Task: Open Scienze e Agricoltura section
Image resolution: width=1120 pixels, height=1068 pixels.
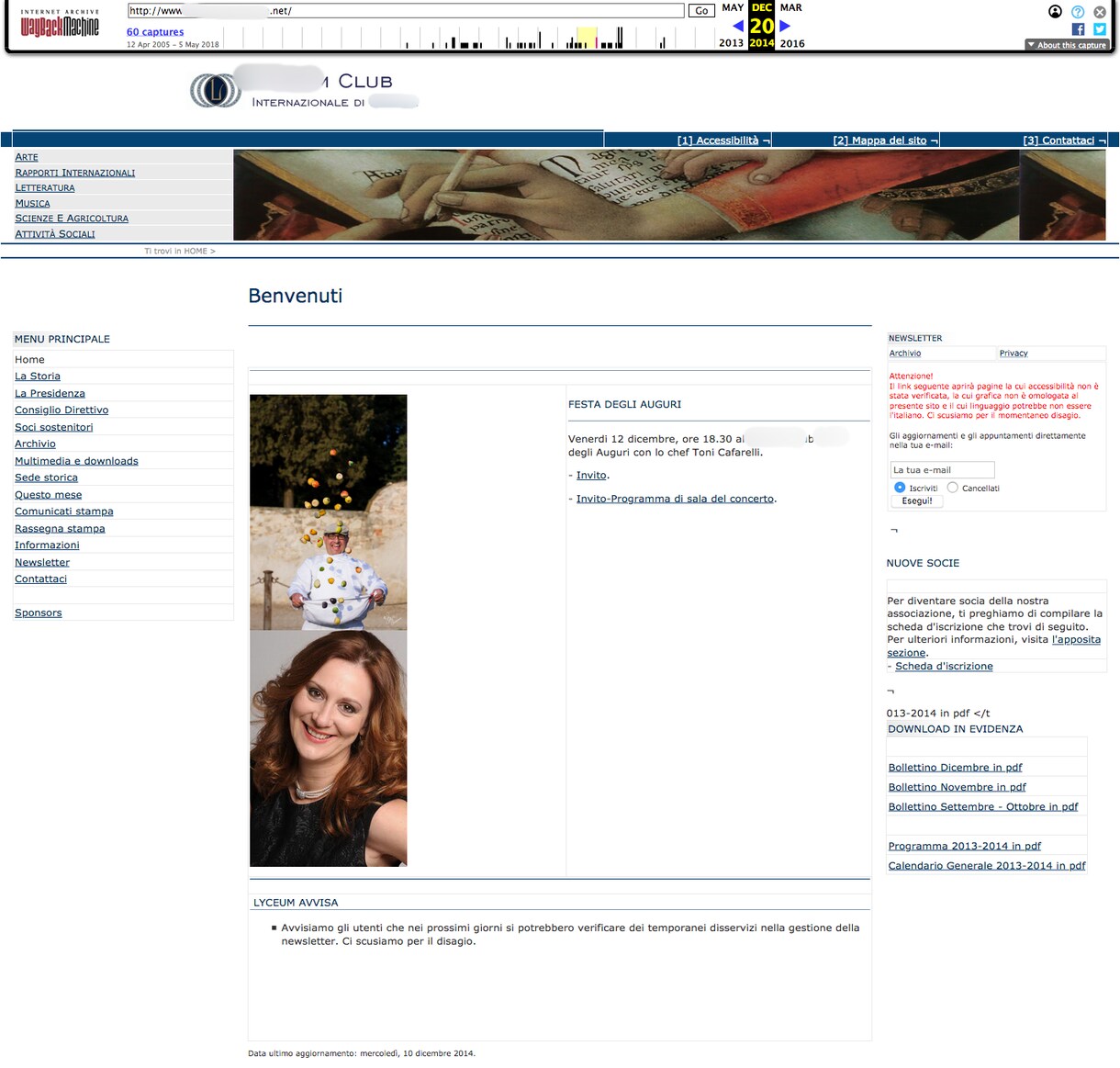Action: (72, 219)
